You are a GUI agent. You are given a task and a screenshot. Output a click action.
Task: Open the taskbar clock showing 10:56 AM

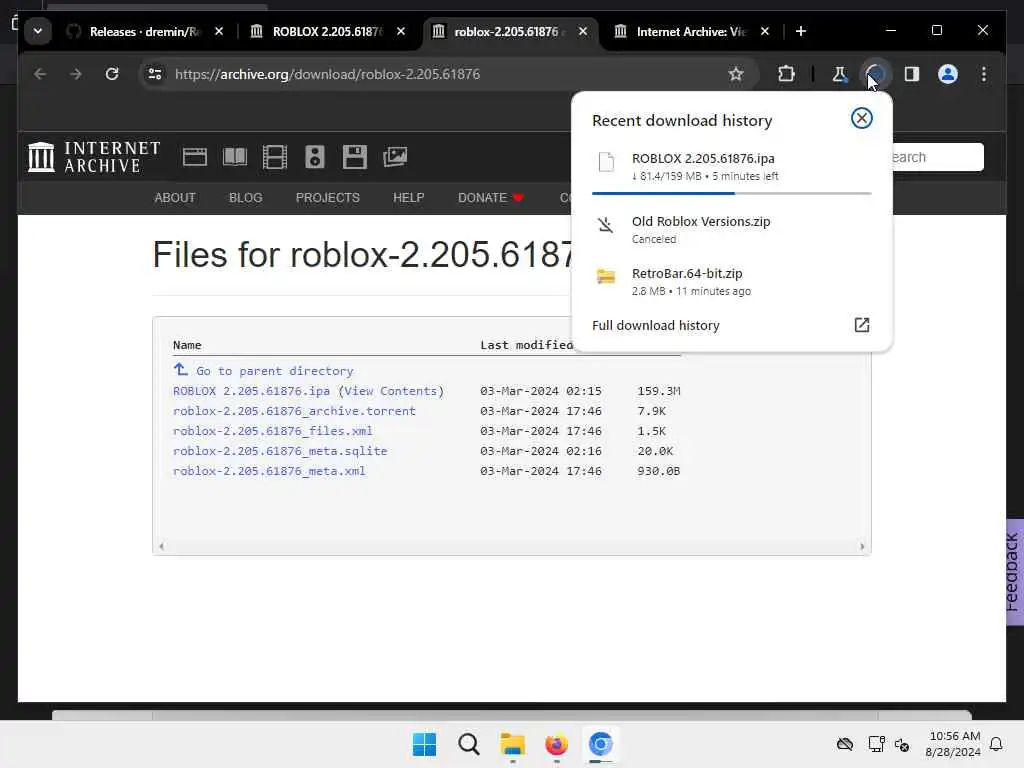click(953, 744)
